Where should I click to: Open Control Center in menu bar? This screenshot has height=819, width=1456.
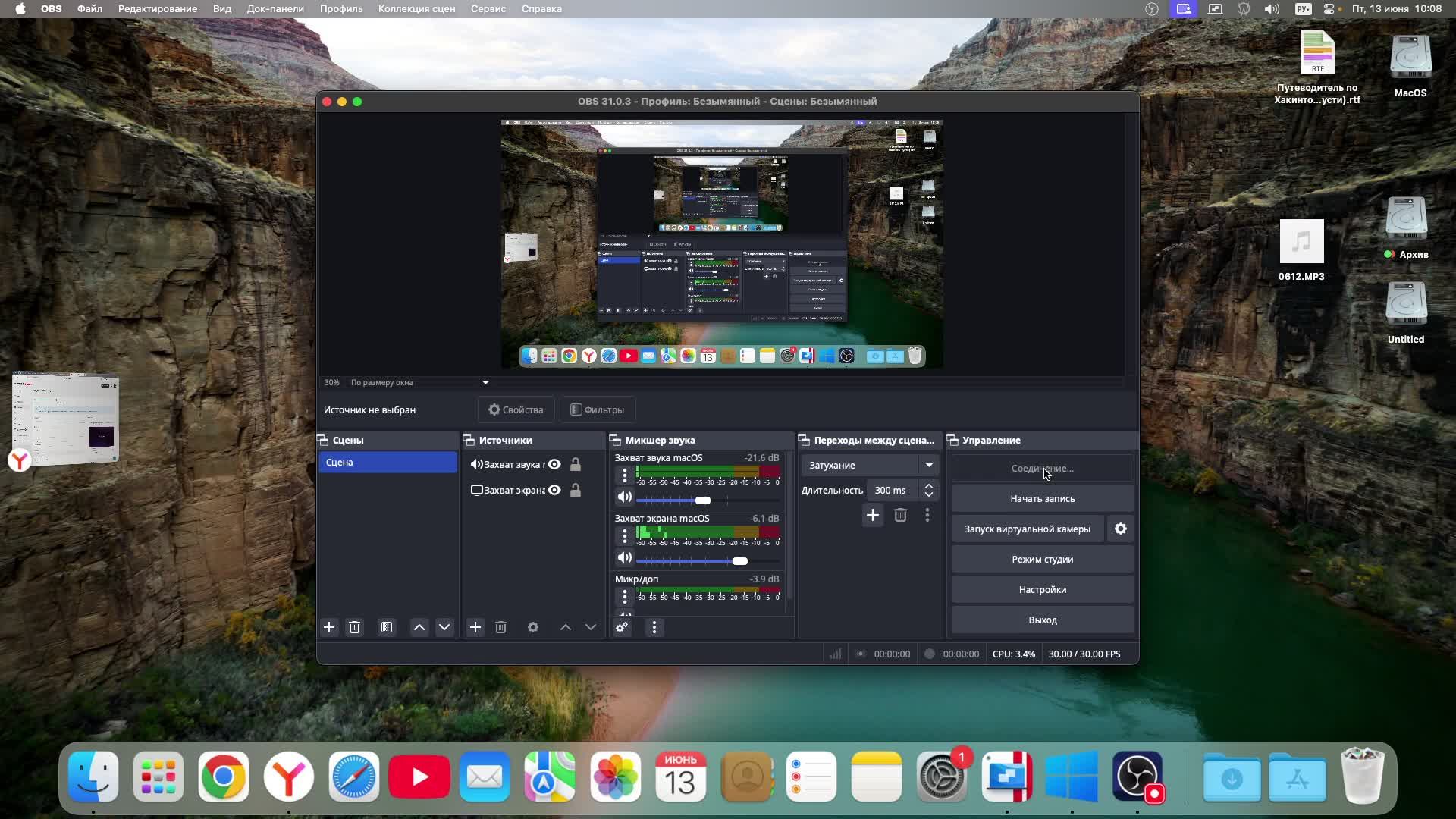(1329, 8)
